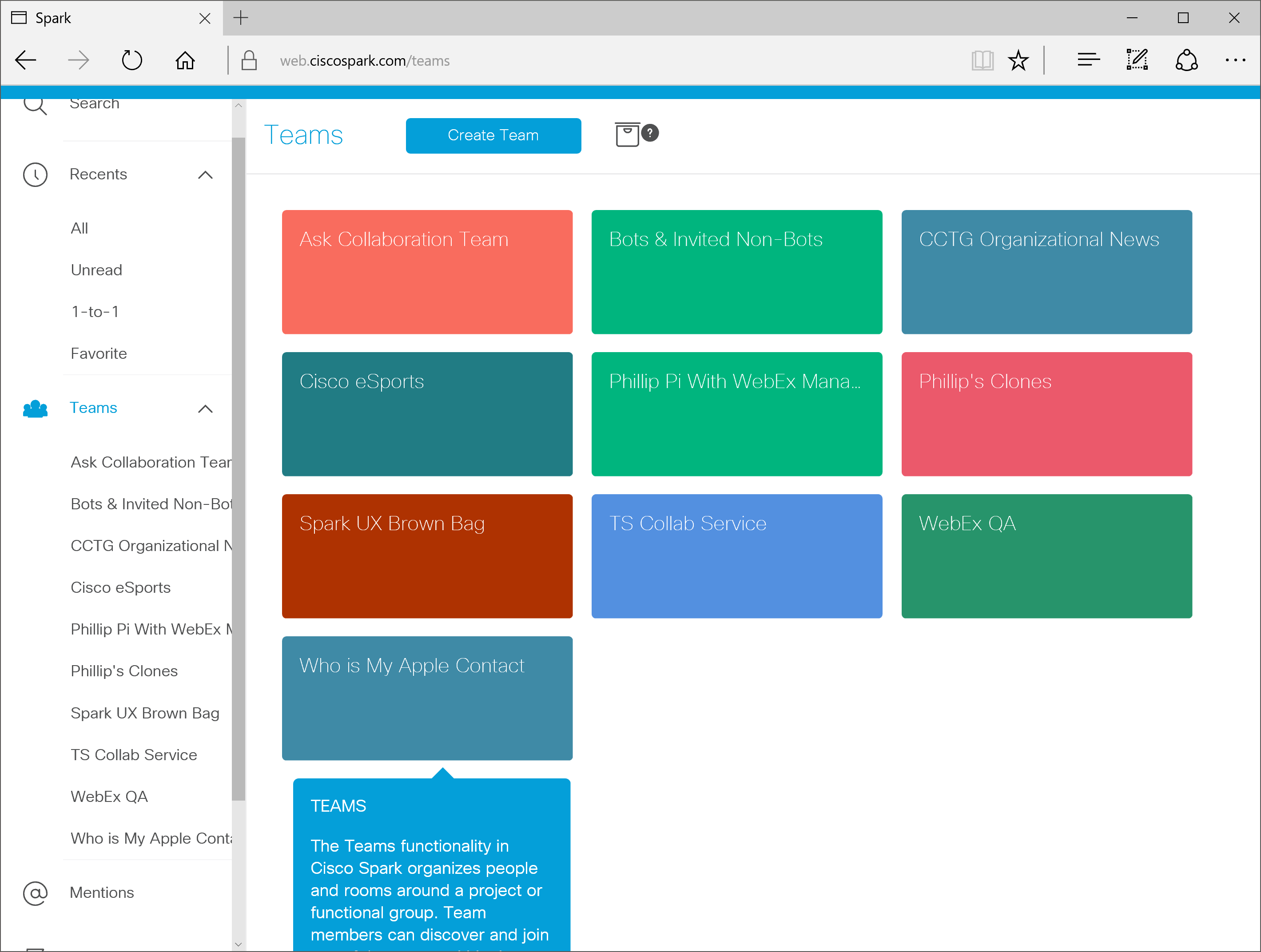
Task: Click the Teams people icon in sidebar
Action: coord(36,408)
